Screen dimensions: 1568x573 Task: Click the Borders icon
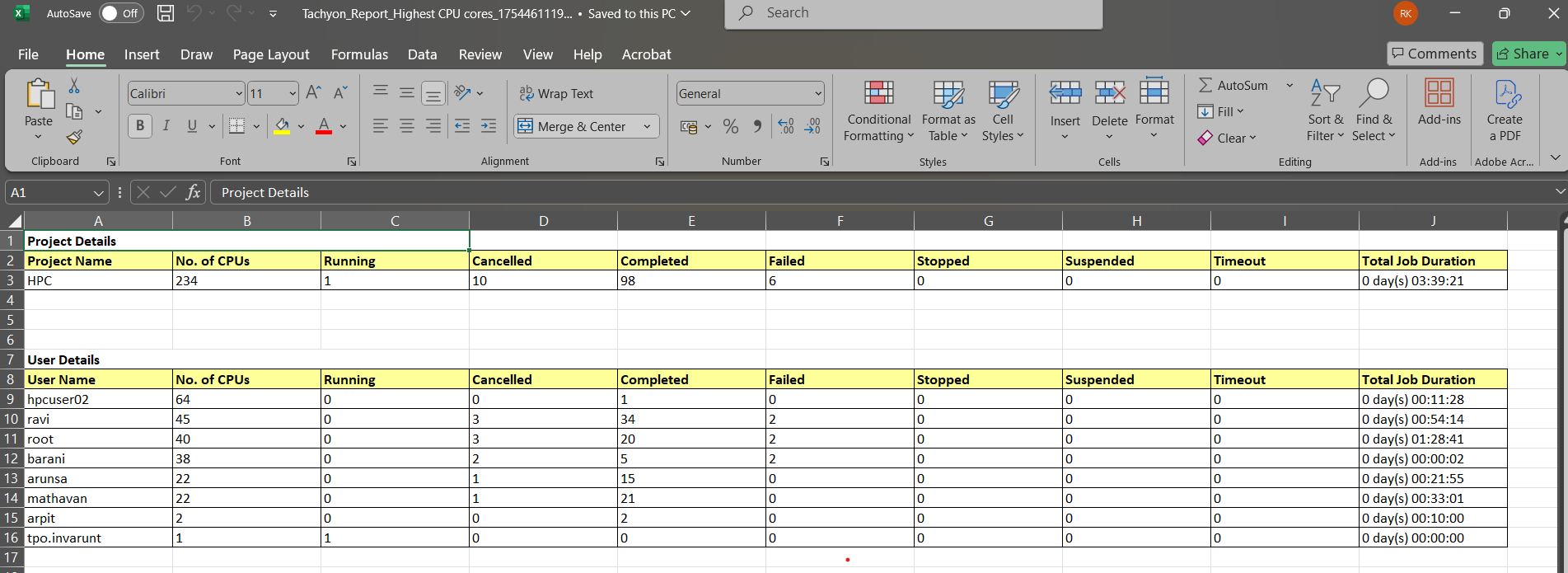[x=236, y=126]
